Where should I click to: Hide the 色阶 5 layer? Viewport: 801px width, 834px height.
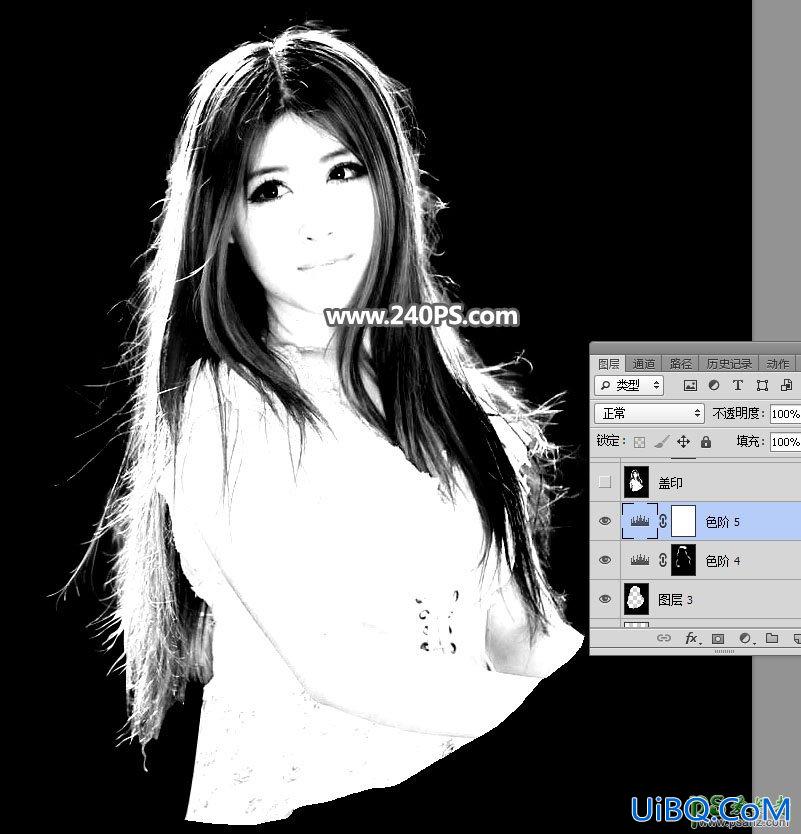coord(605,521)
